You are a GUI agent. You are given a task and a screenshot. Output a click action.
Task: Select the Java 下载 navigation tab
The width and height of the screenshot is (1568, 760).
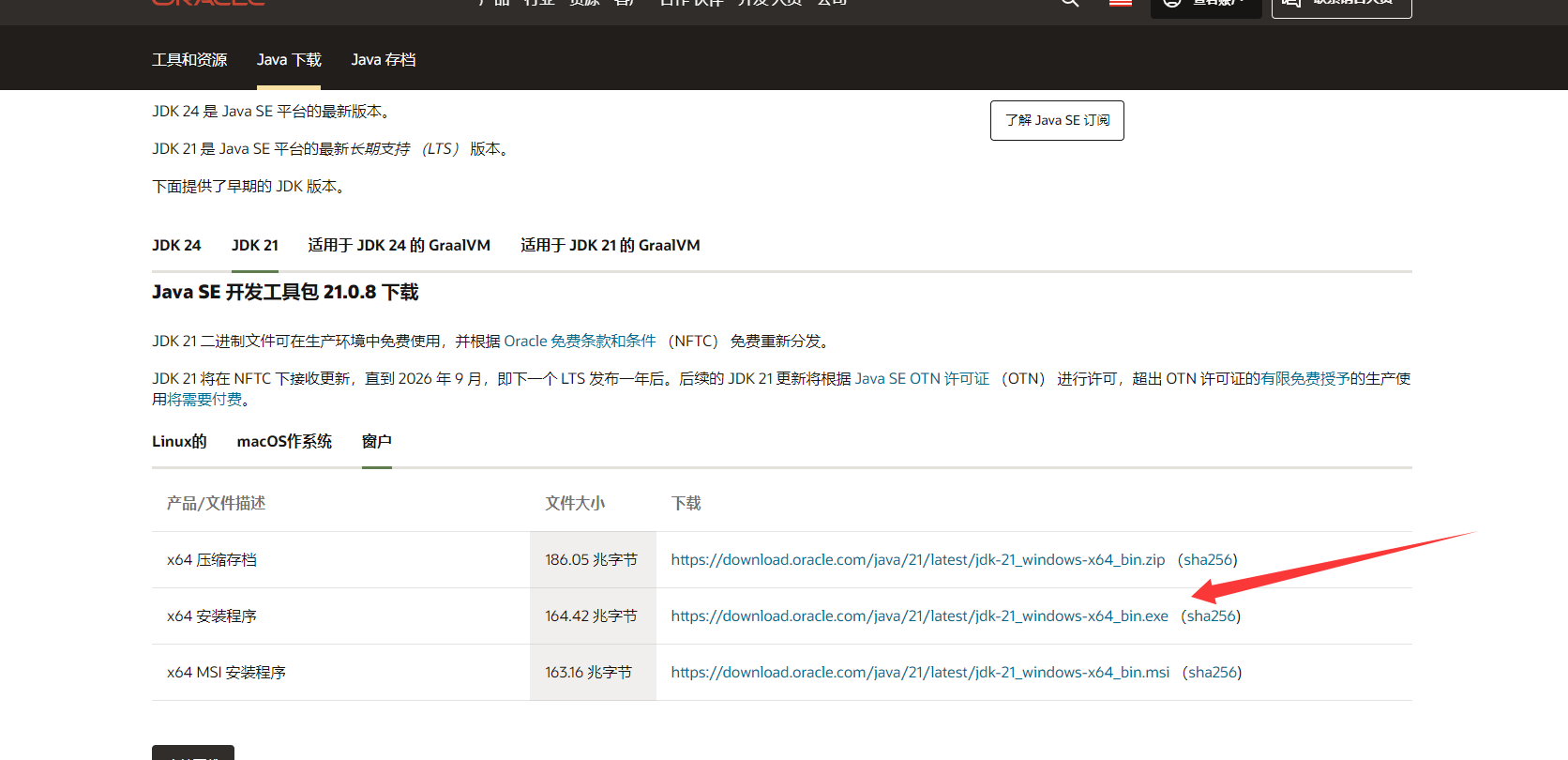(x=289, y=60)
